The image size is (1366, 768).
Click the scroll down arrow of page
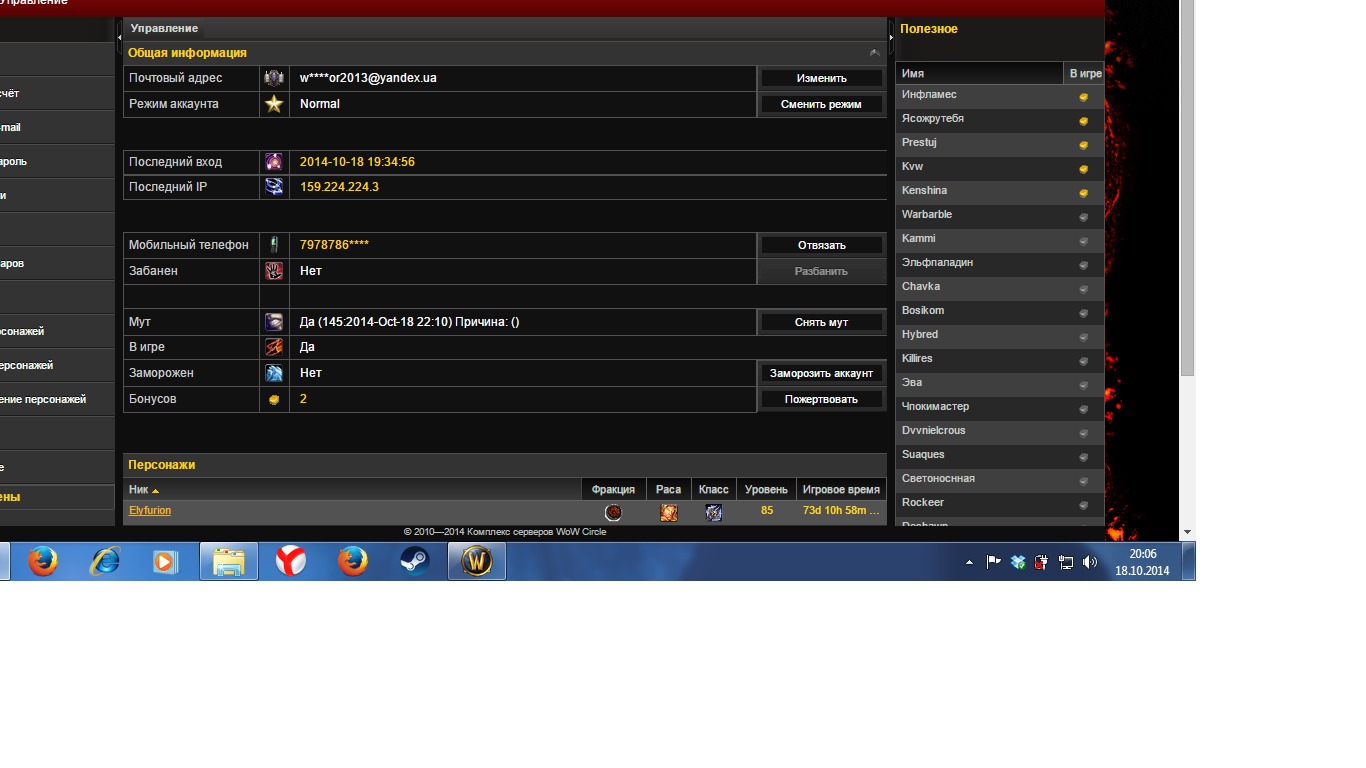pyautogui.click(x=1187, y=532)
